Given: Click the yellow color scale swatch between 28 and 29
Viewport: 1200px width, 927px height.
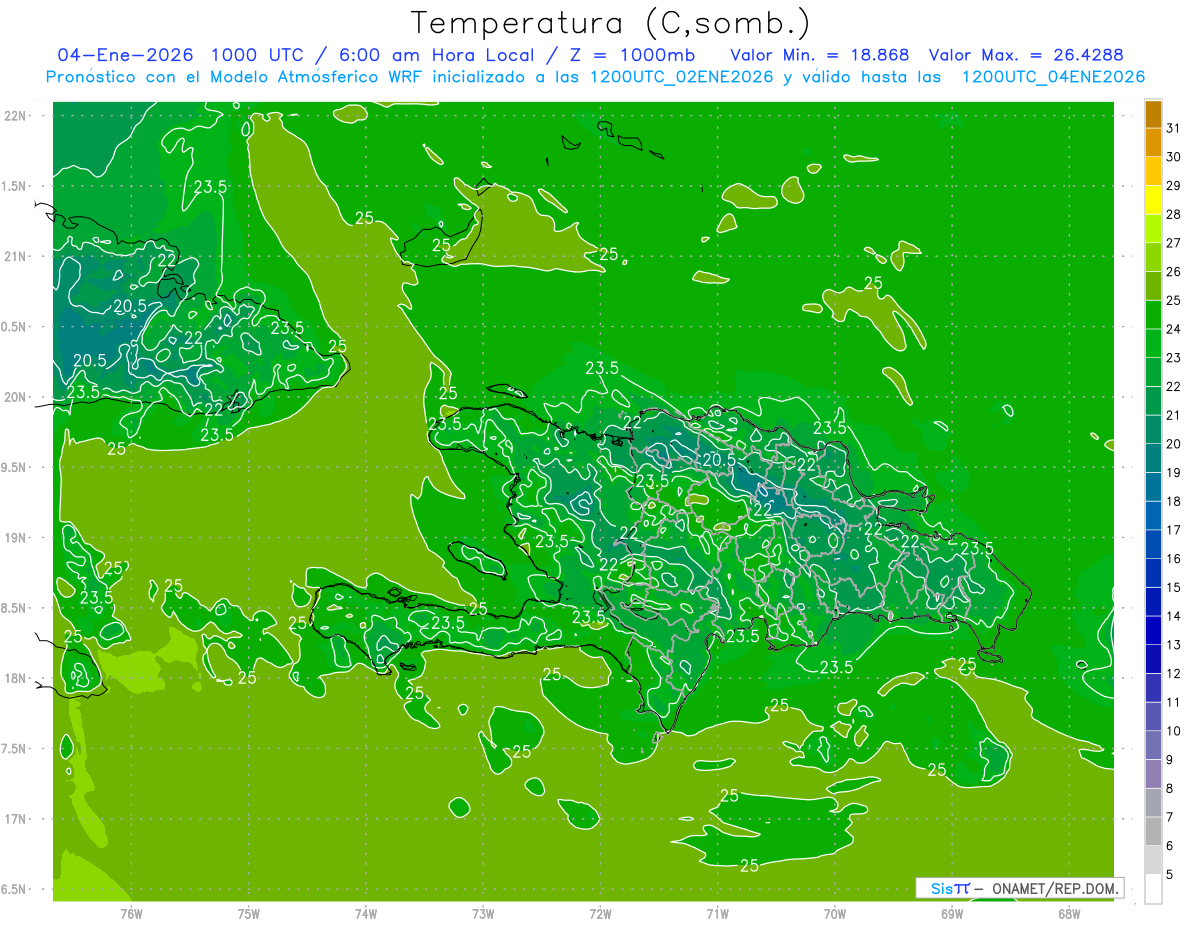Looking at the screenshot, I should (1153, 200).
